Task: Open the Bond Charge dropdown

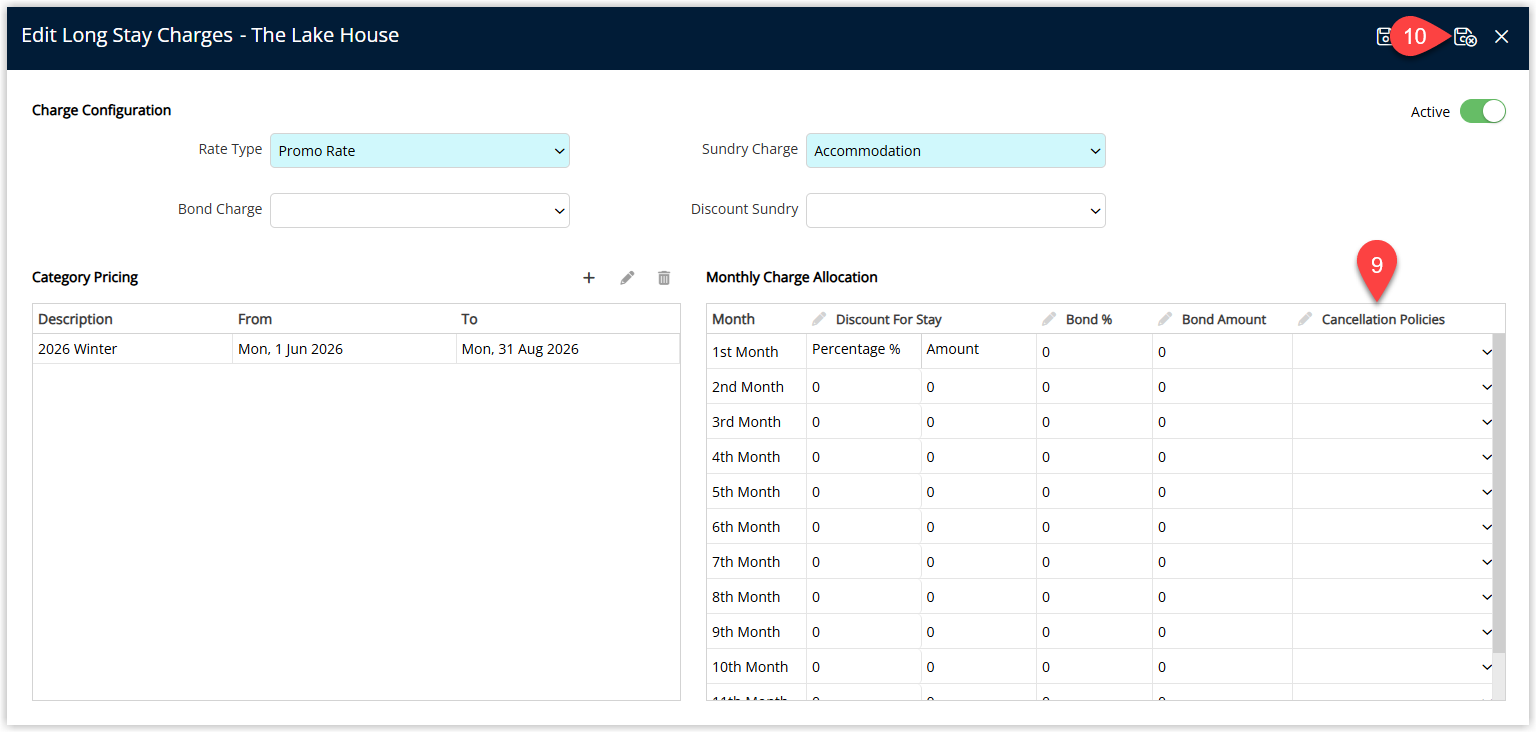Action: (420, 210)
